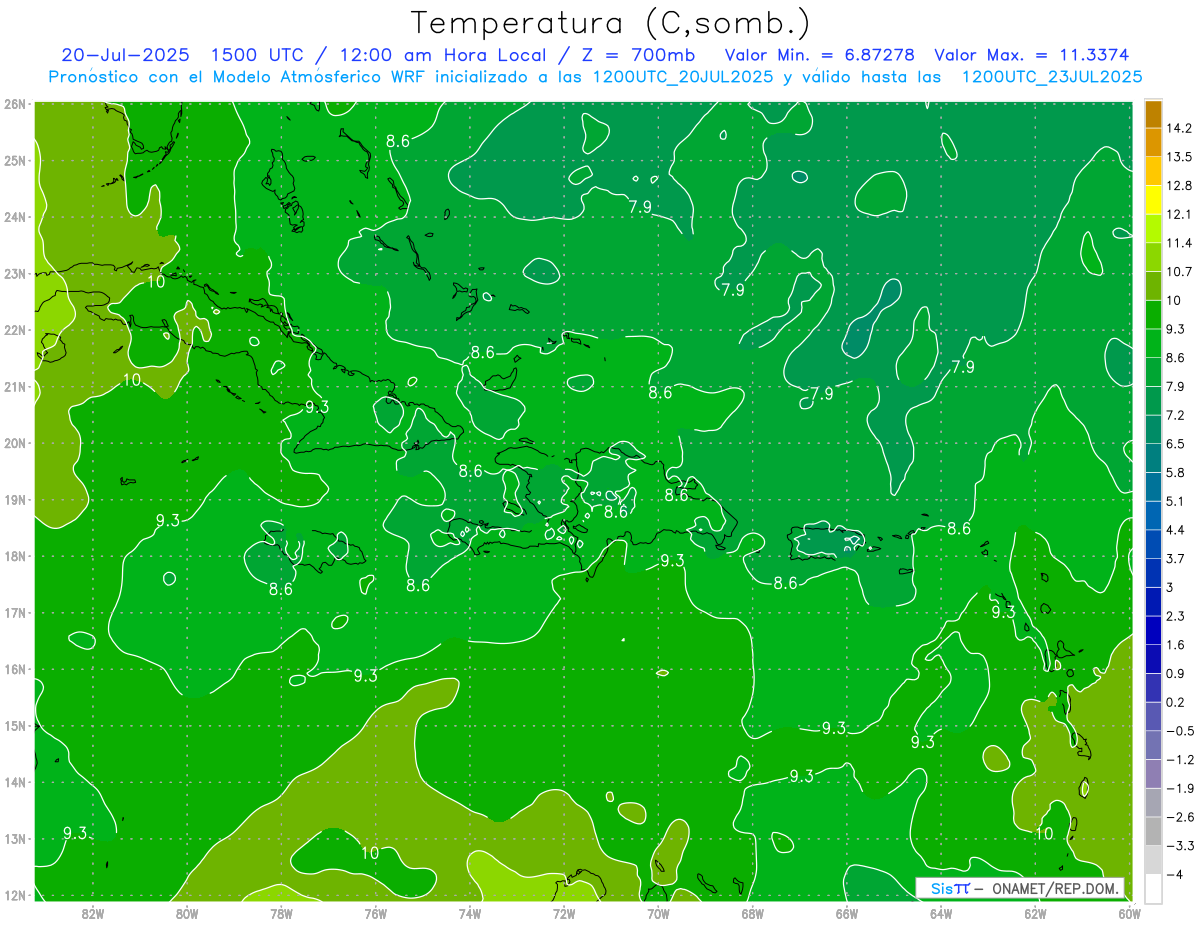Click the title "Temperatura (C,somb.)"
The width and height of the screenshot is (1200, 927).
(x=611, y=22)
